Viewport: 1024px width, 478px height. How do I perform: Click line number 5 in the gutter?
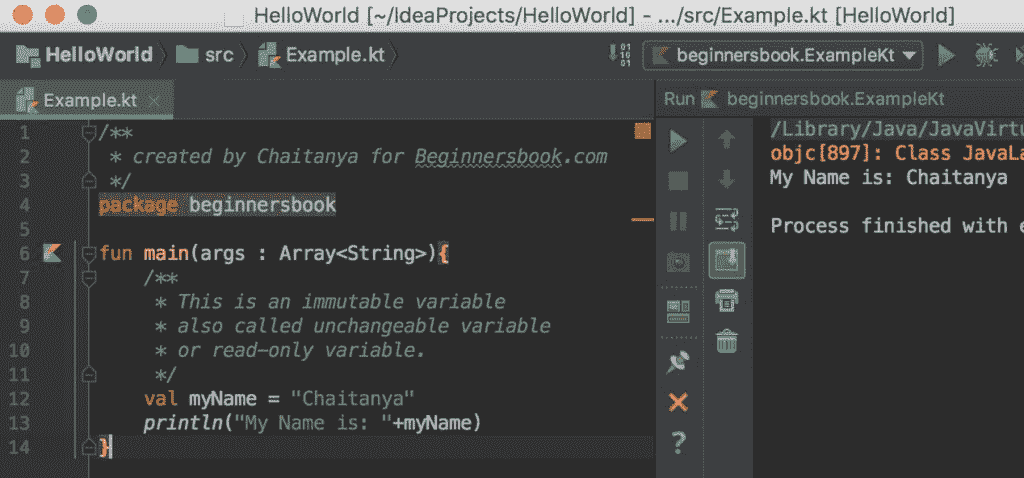tap(24, 230)
